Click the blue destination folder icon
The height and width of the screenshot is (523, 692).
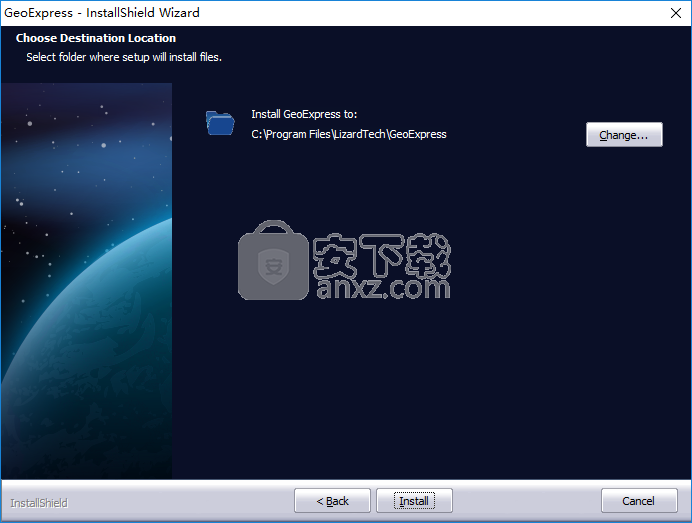[220, 123]
